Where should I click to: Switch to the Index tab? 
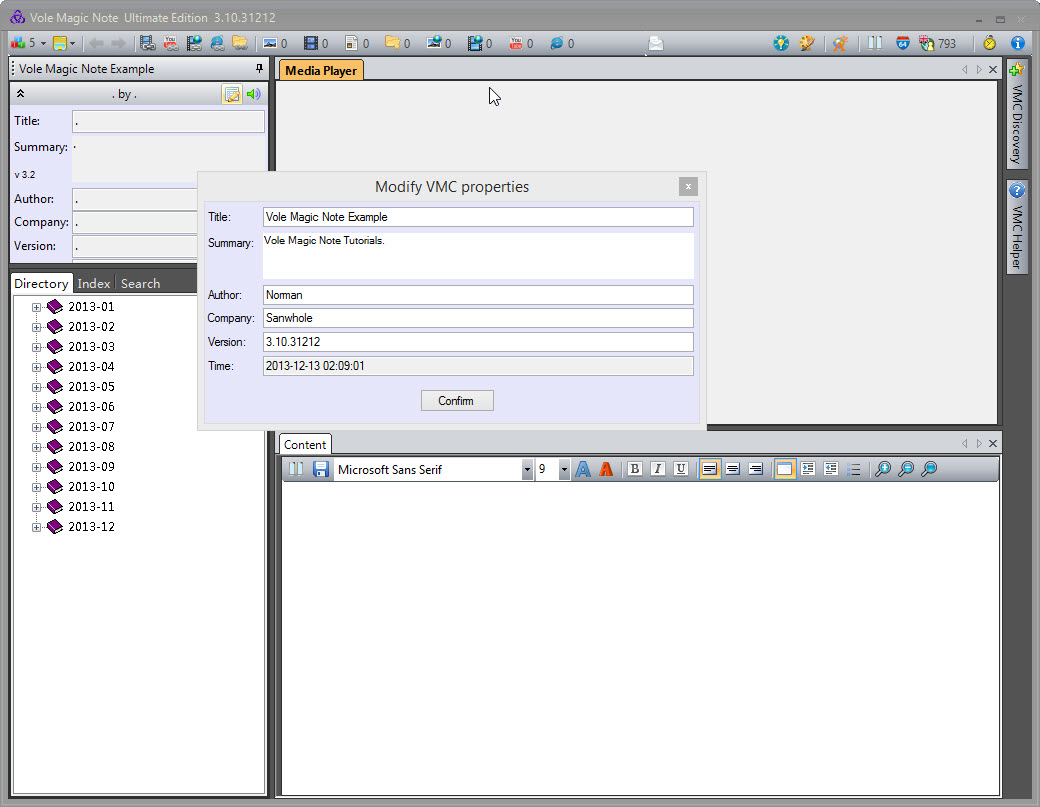pos(94,283)
